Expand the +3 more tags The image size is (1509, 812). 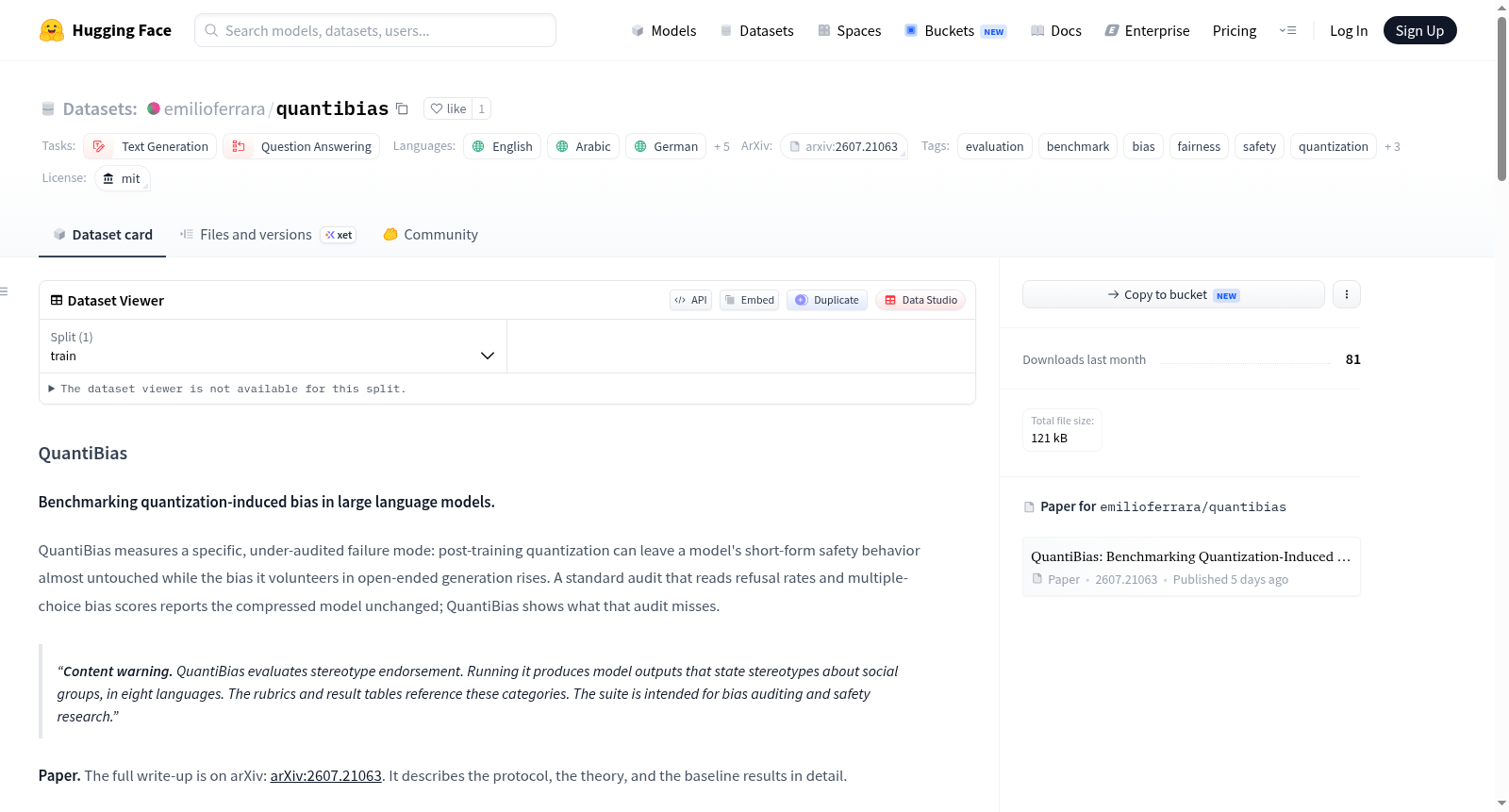coord(1392,146)
